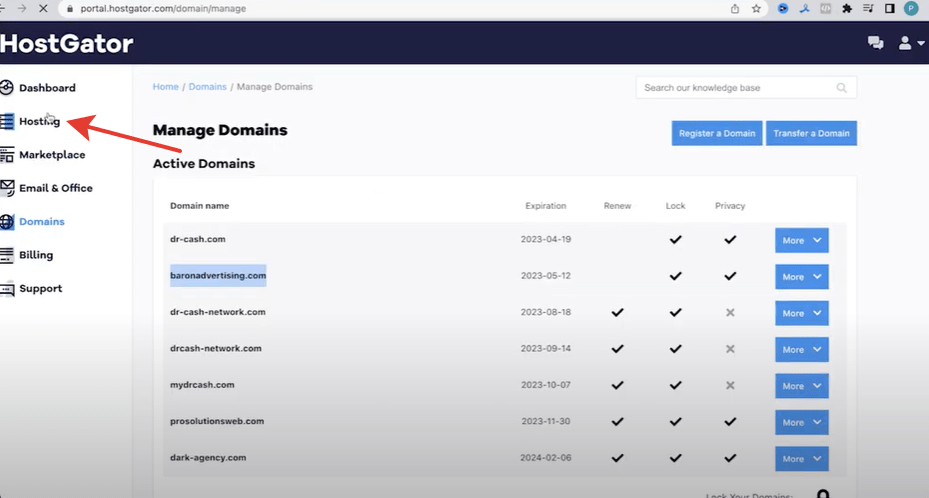Screen dimensions: 929x498
Task: Toggle Privacy checkmark for baronadvertising.com
Action: 730,276
